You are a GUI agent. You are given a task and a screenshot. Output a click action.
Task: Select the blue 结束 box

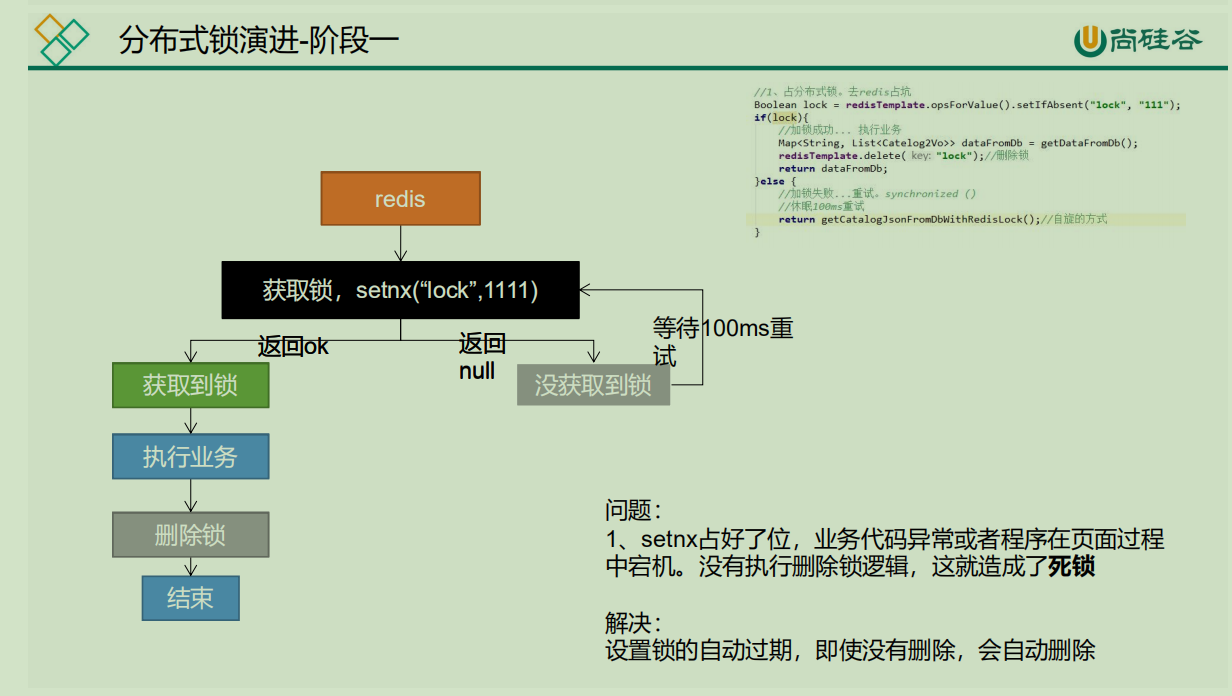coord(190,598)
